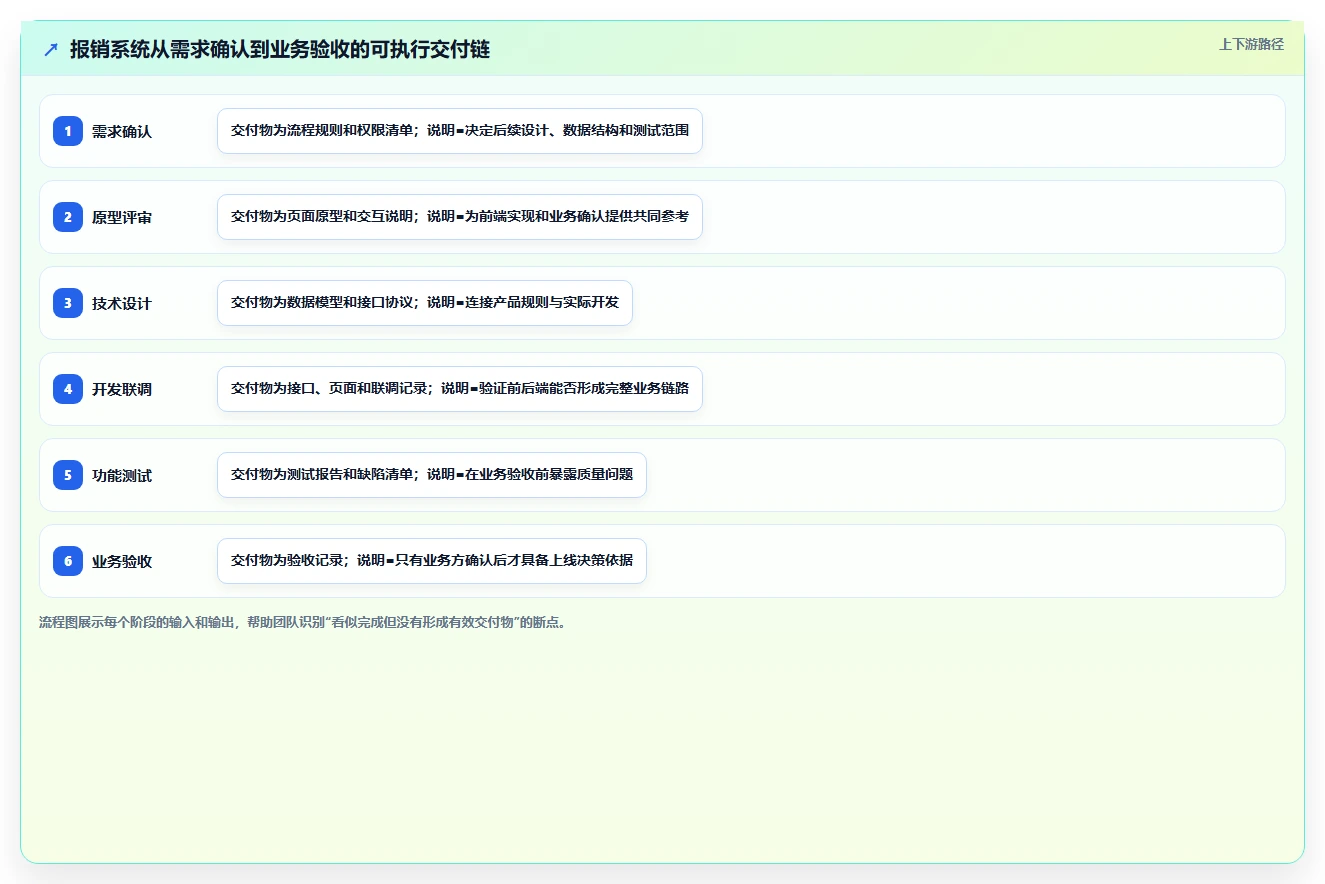Open the 流程规则和权限清单 deliverable box
The image size is (1325, 884).
coord(460,131)
